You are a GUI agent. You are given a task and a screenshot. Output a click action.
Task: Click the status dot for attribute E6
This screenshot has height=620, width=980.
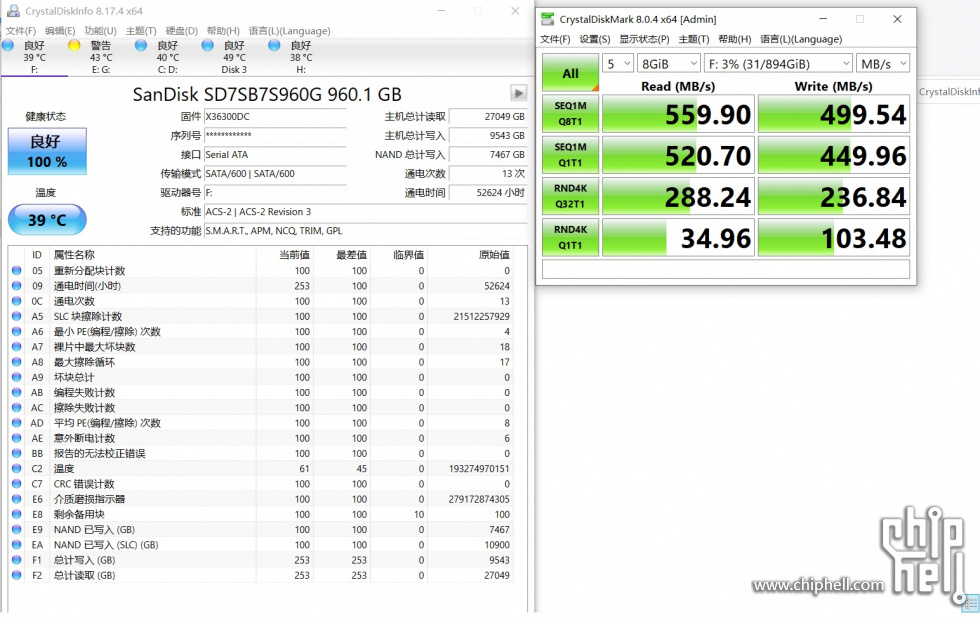click(x=17, y=499)
